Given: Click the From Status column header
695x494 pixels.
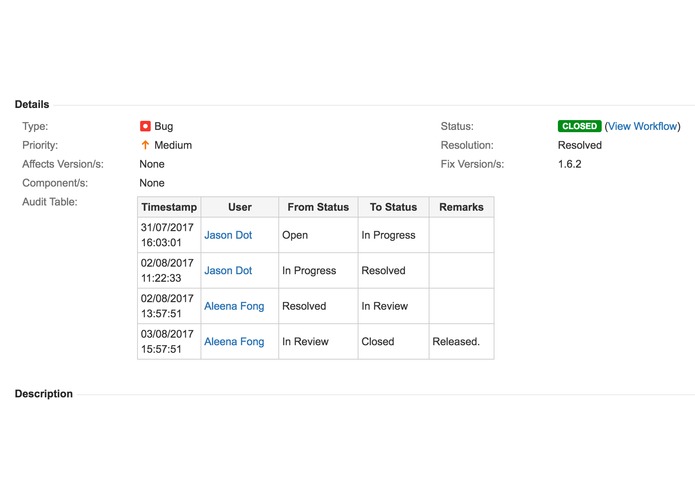Looking at the screenshot, I should (318, 207).
